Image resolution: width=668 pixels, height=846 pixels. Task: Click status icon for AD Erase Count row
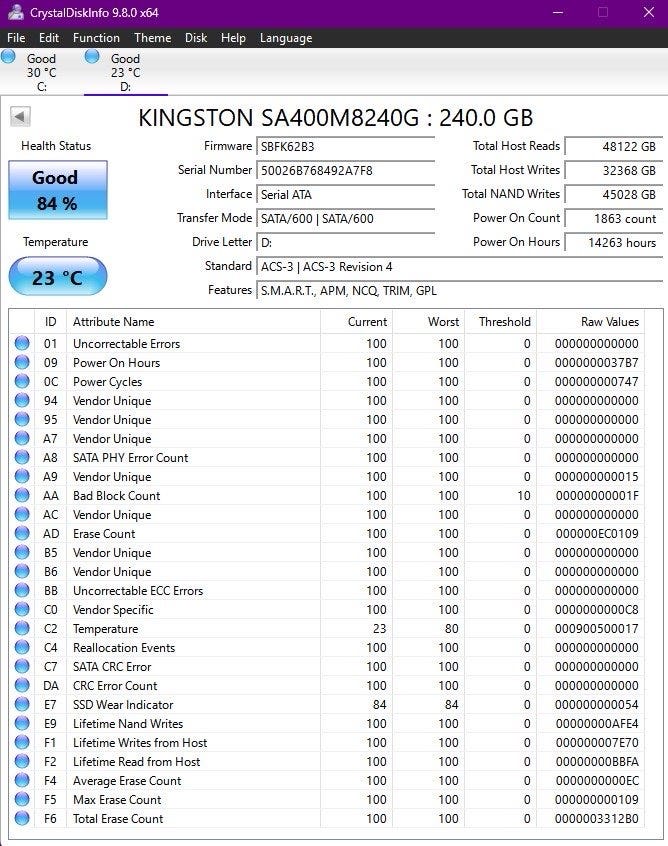click(22, 533)
